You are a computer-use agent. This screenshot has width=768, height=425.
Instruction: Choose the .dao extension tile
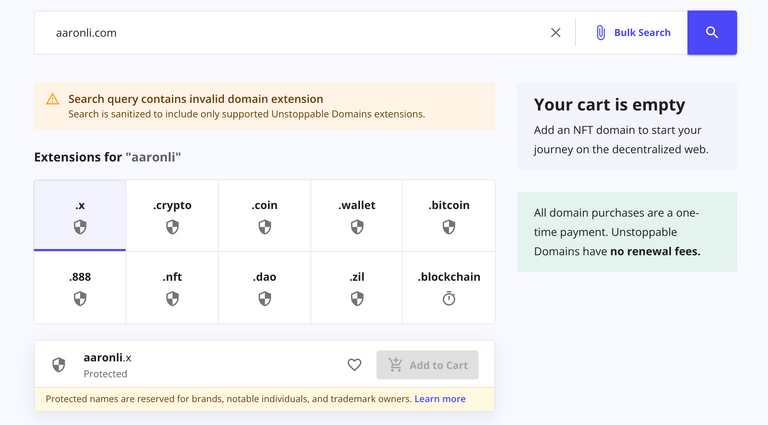coord(264,287)
